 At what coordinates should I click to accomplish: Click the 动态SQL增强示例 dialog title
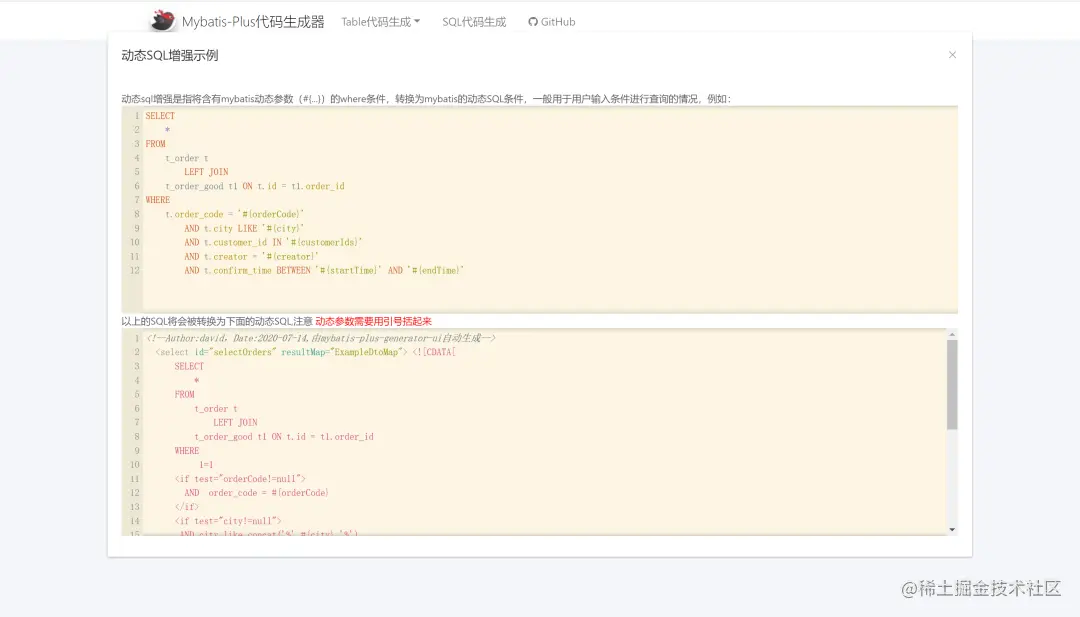(x=169, y=56)
